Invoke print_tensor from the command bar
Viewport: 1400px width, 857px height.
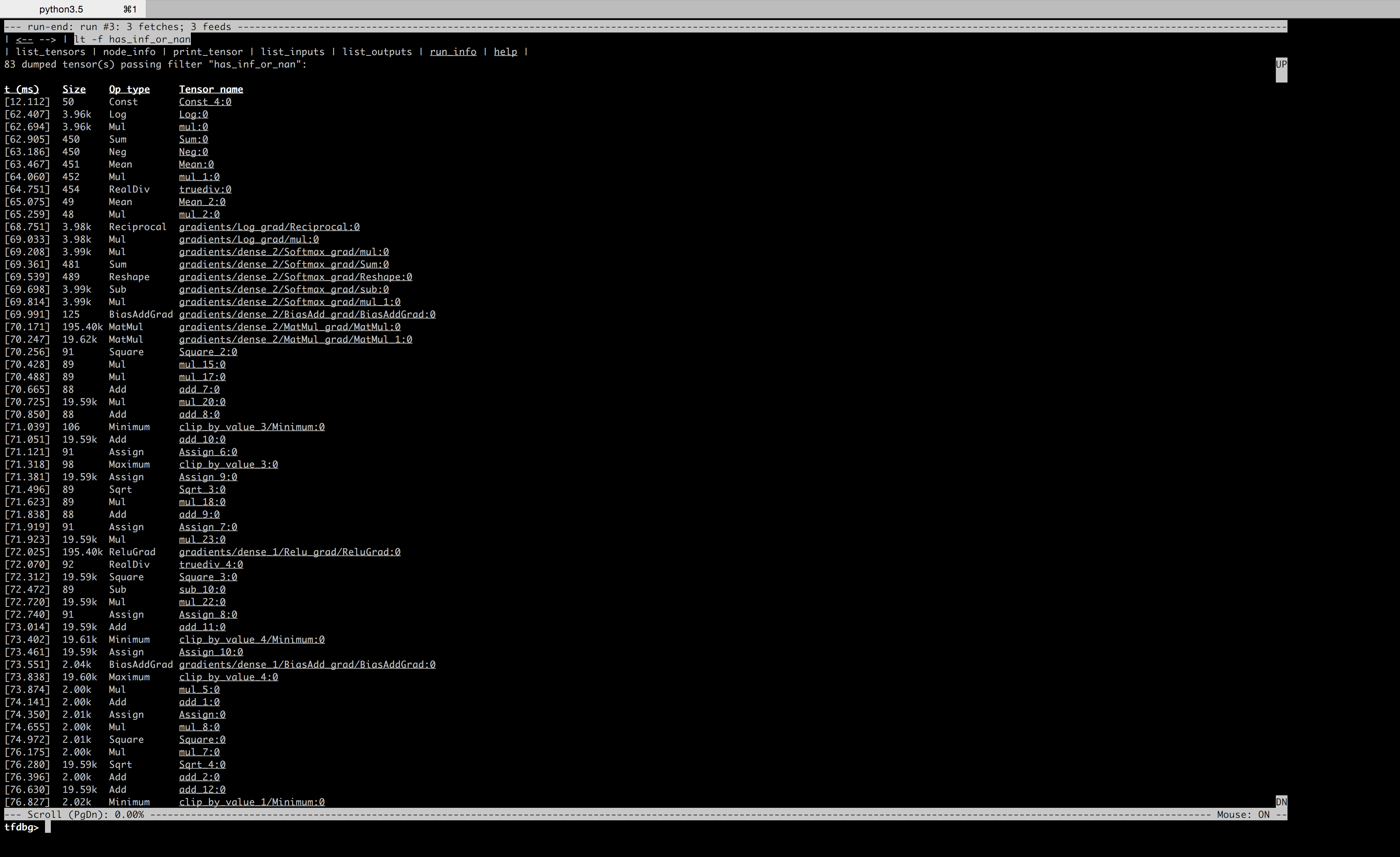(x=208, y=52)
